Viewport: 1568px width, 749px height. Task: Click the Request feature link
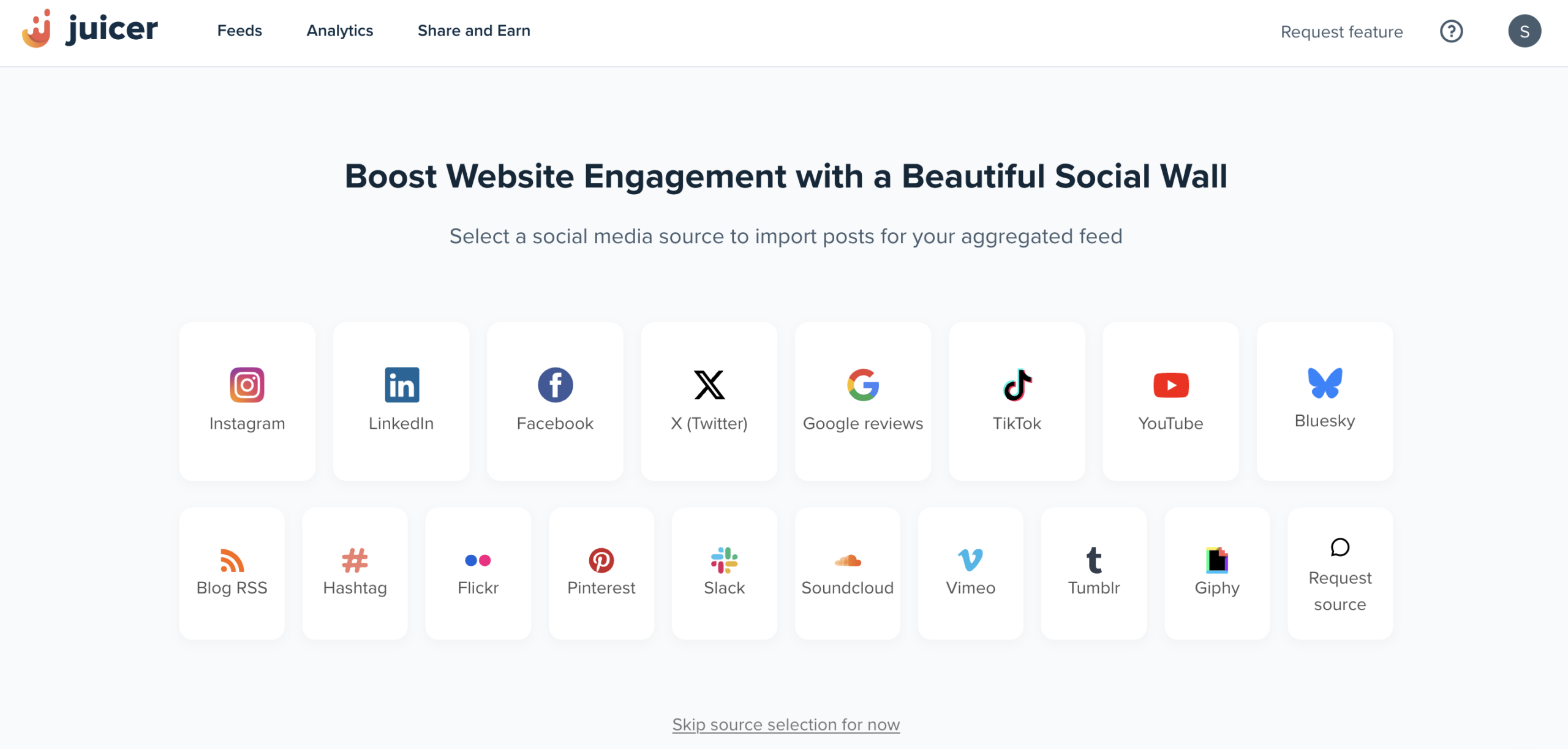click(x=1341, y=32)
